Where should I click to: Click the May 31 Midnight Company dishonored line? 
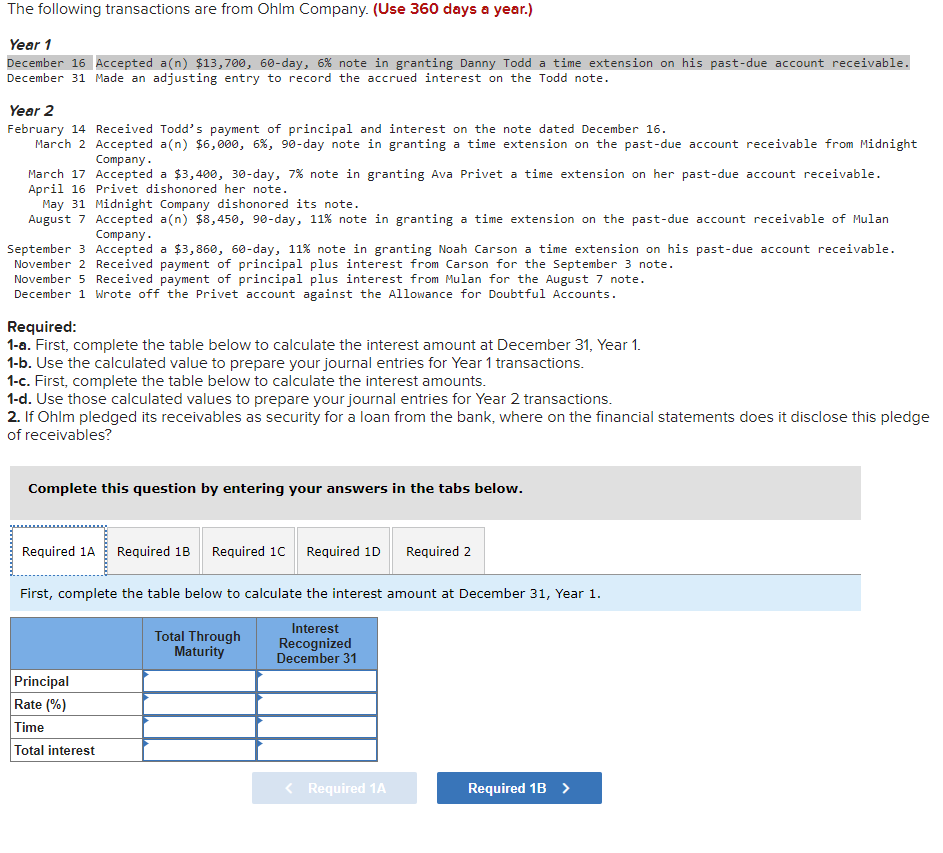(201, 204)
